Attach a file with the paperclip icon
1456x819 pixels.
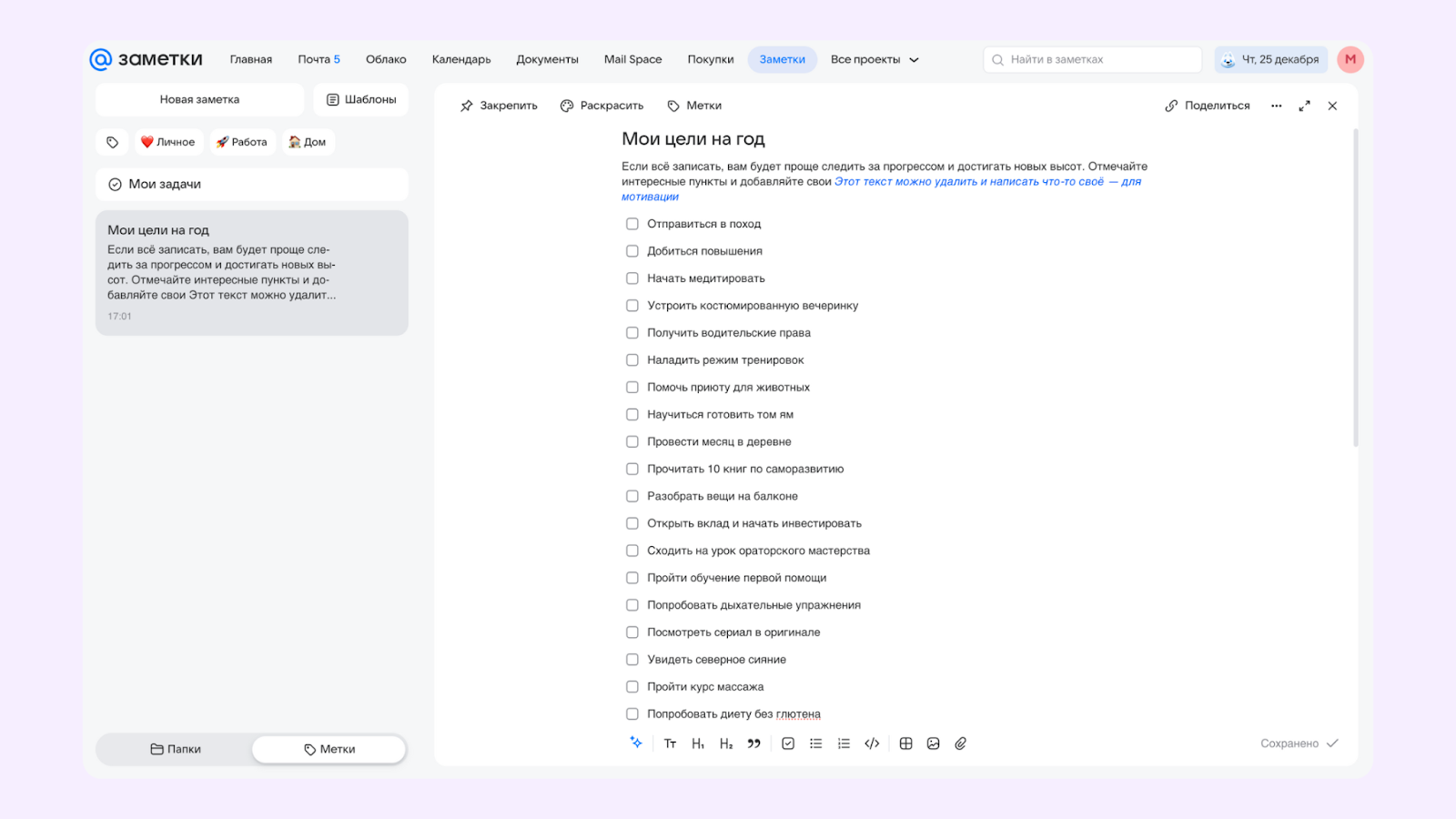pos(960,743)
